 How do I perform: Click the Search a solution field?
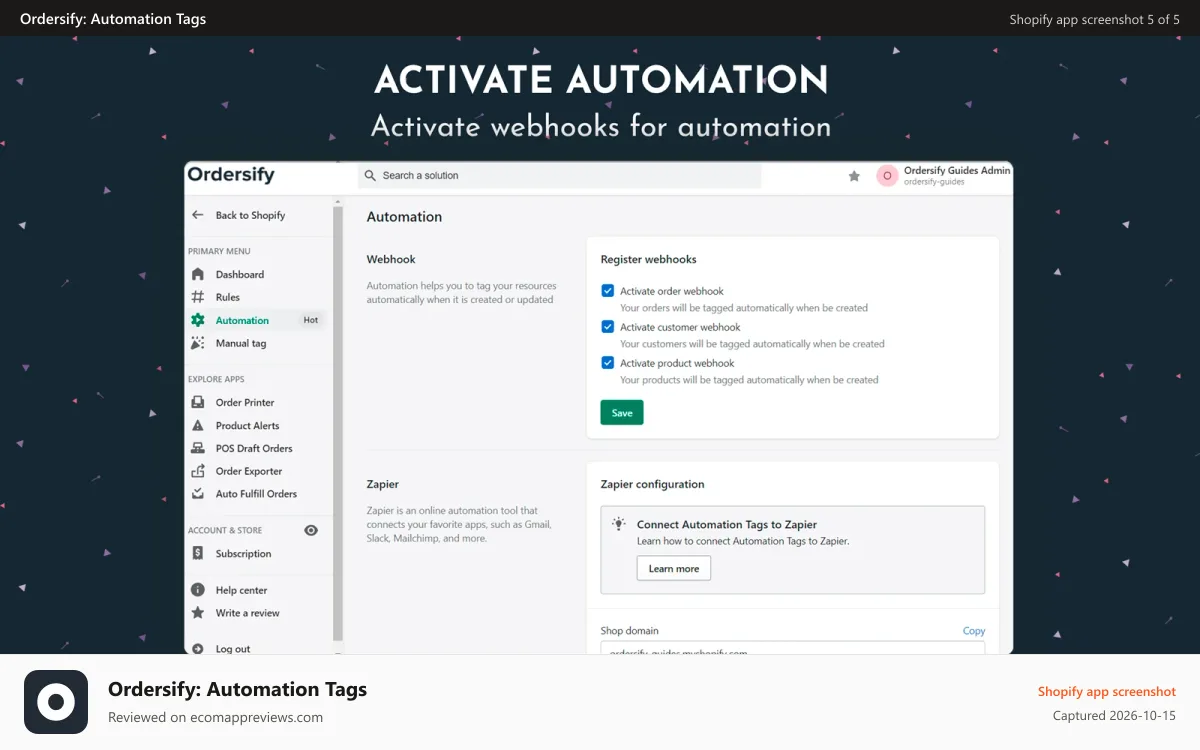pos(560,176)
